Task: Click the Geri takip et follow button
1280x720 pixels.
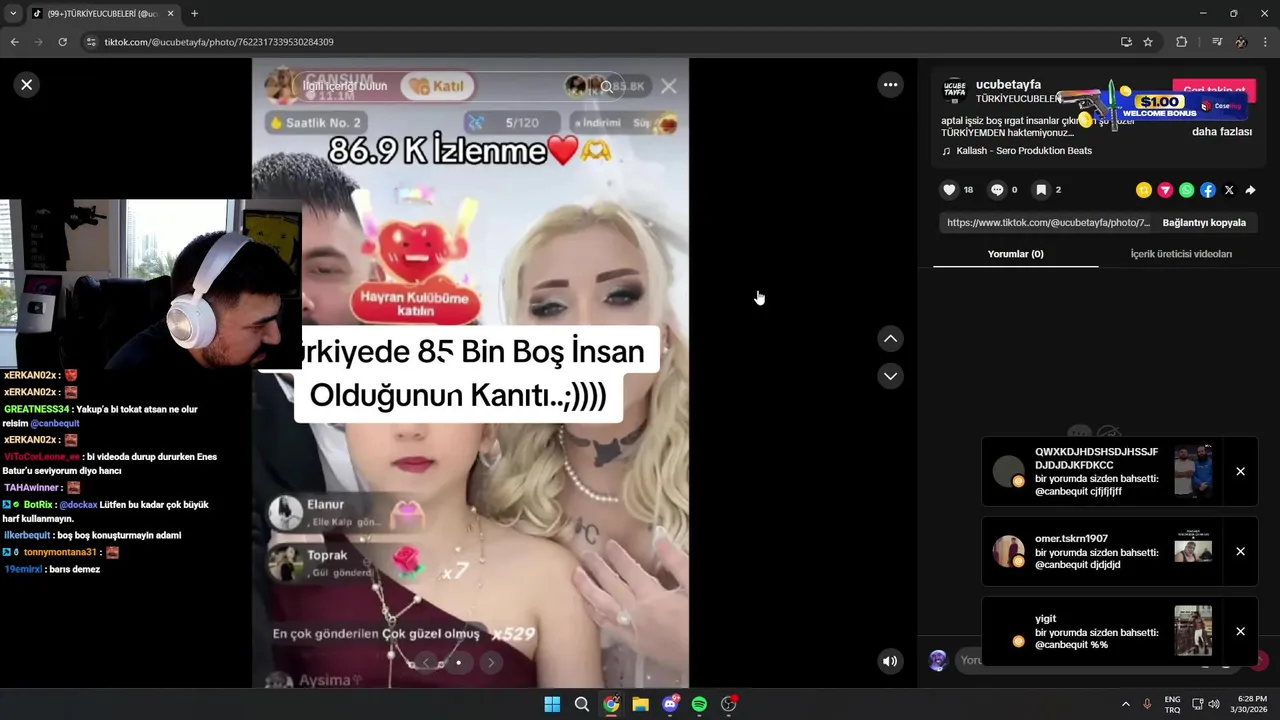Action: tap(1214, 91)
